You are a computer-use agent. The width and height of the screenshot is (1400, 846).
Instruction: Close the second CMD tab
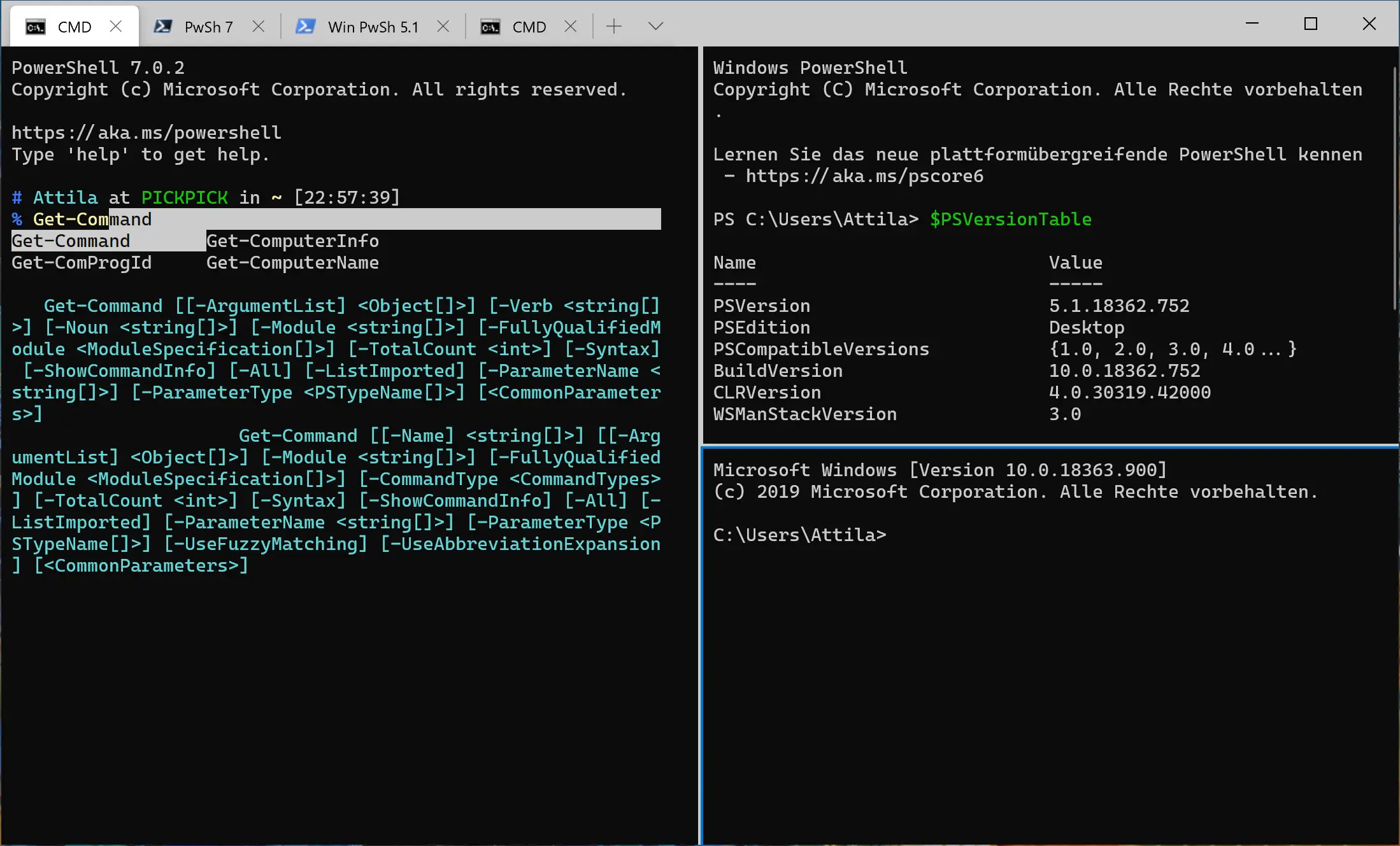571,26
